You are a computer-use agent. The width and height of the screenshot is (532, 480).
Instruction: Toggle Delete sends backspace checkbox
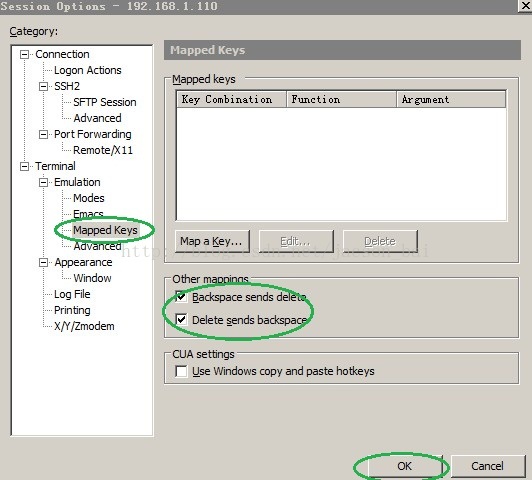pos(181,320)
